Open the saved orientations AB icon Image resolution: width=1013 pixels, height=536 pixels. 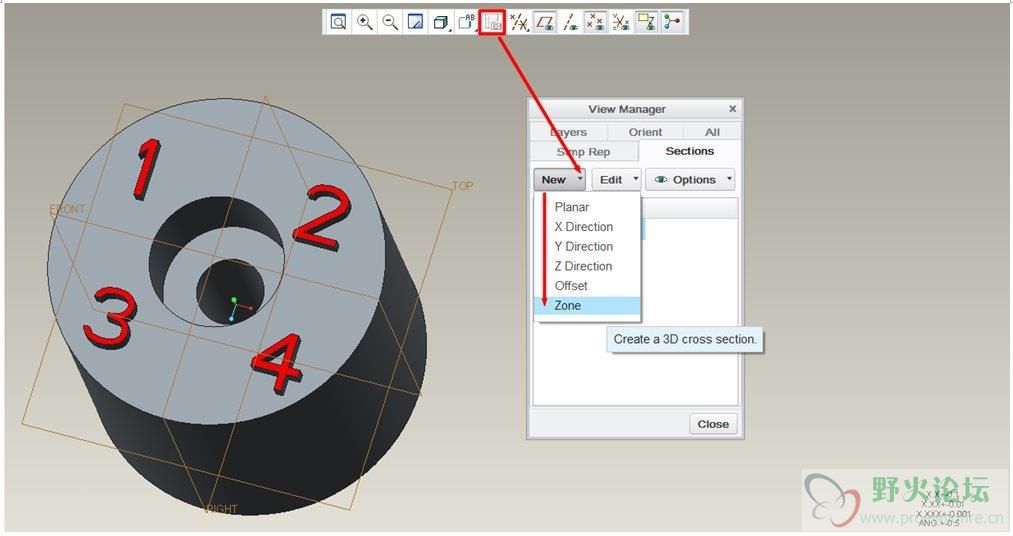click(466, 22)
